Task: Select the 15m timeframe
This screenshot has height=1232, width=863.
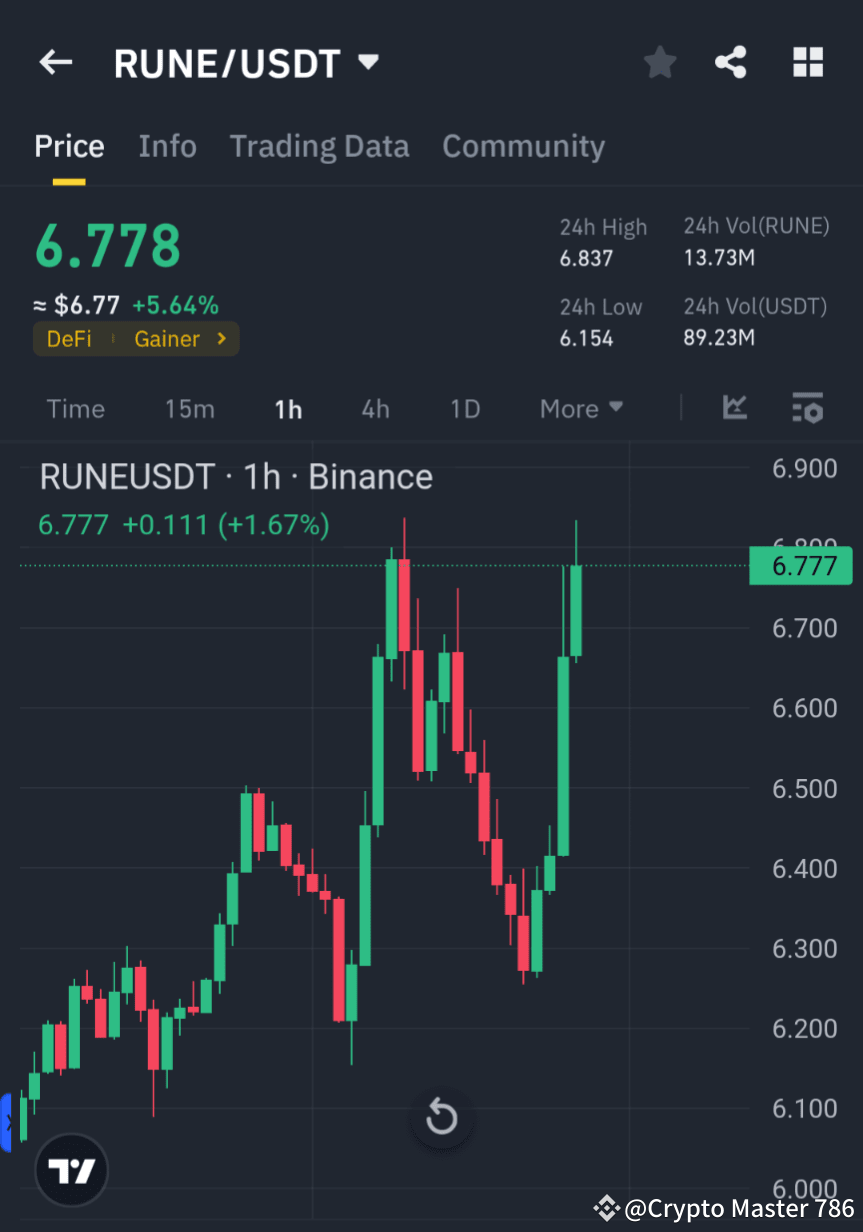Action: pyautogui.click(x=190, y=408)
